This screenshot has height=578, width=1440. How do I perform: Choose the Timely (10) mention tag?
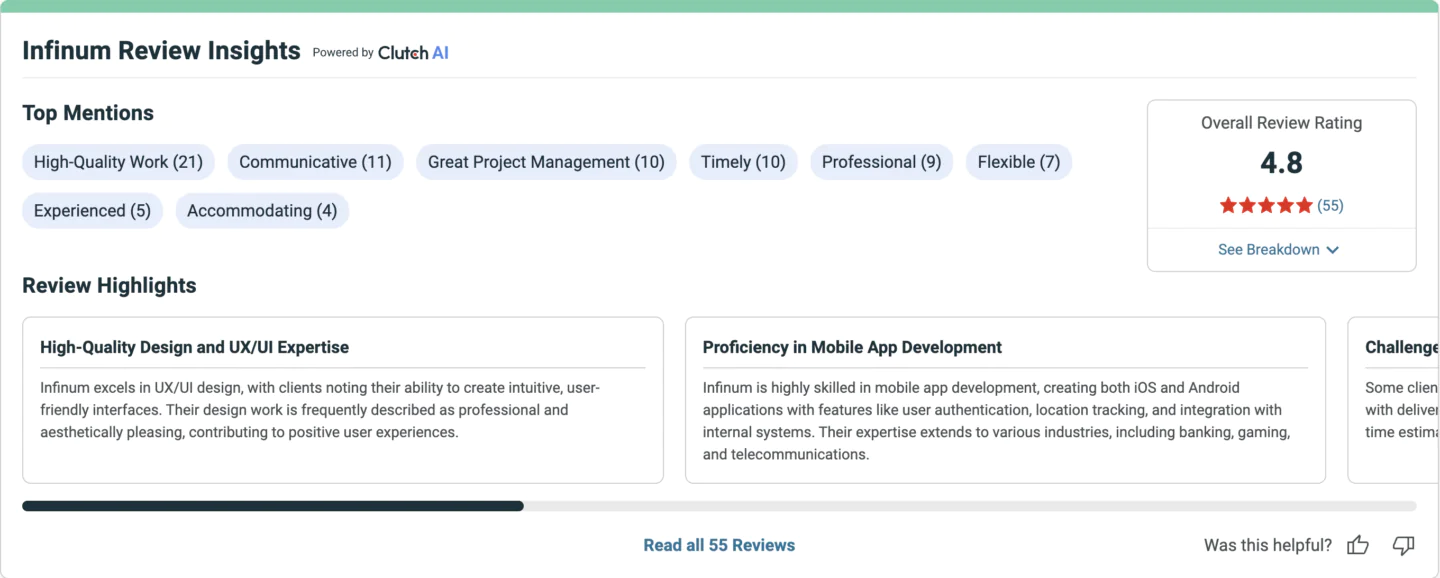743,162
